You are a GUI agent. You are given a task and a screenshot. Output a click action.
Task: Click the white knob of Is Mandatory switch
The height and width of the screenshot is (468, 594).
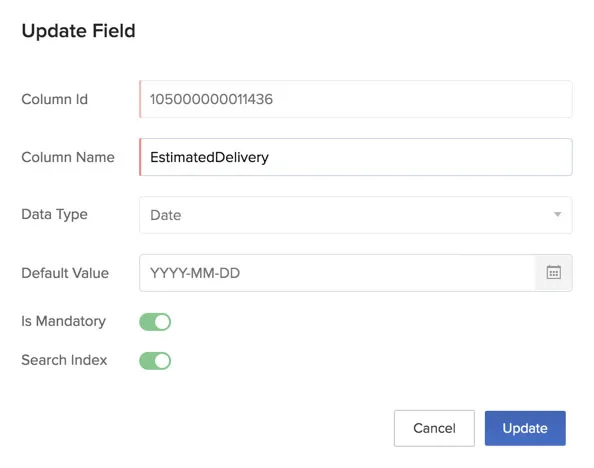coord(163,322)
